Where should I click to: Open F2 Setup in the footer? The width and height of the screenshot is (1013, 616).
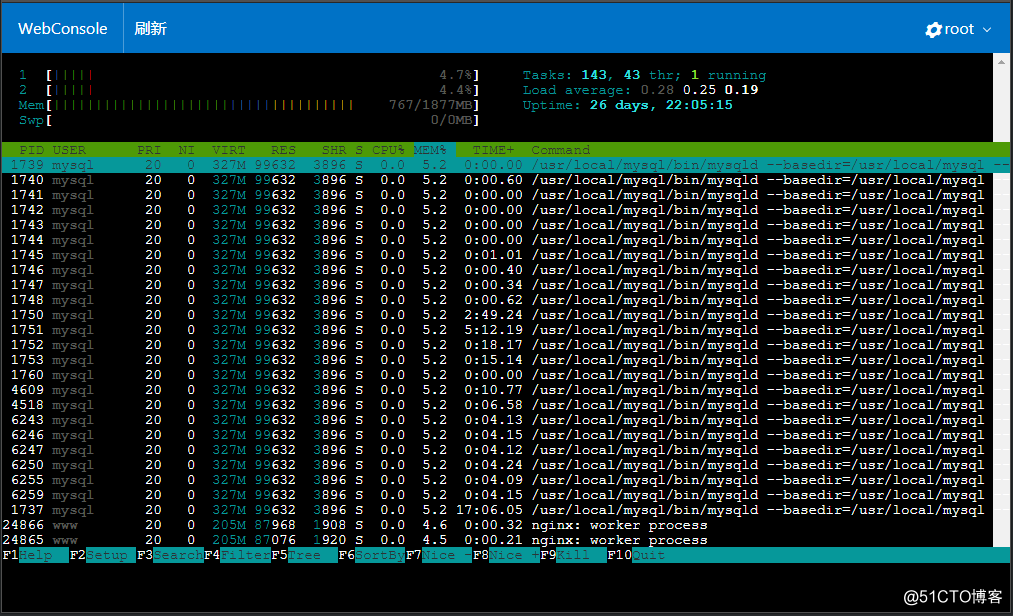[103, 555]
